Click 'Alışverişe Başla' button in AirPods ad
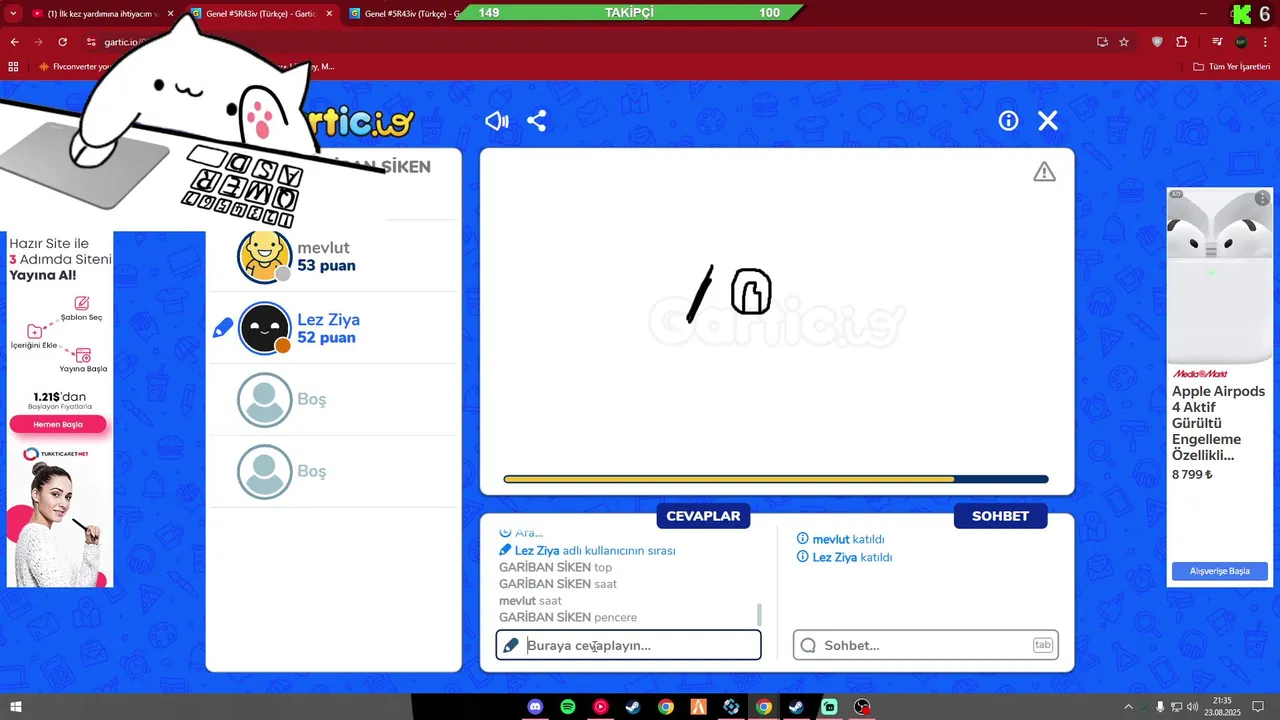The width and height of the screenshot is (1280, 720). [1220, 571]
